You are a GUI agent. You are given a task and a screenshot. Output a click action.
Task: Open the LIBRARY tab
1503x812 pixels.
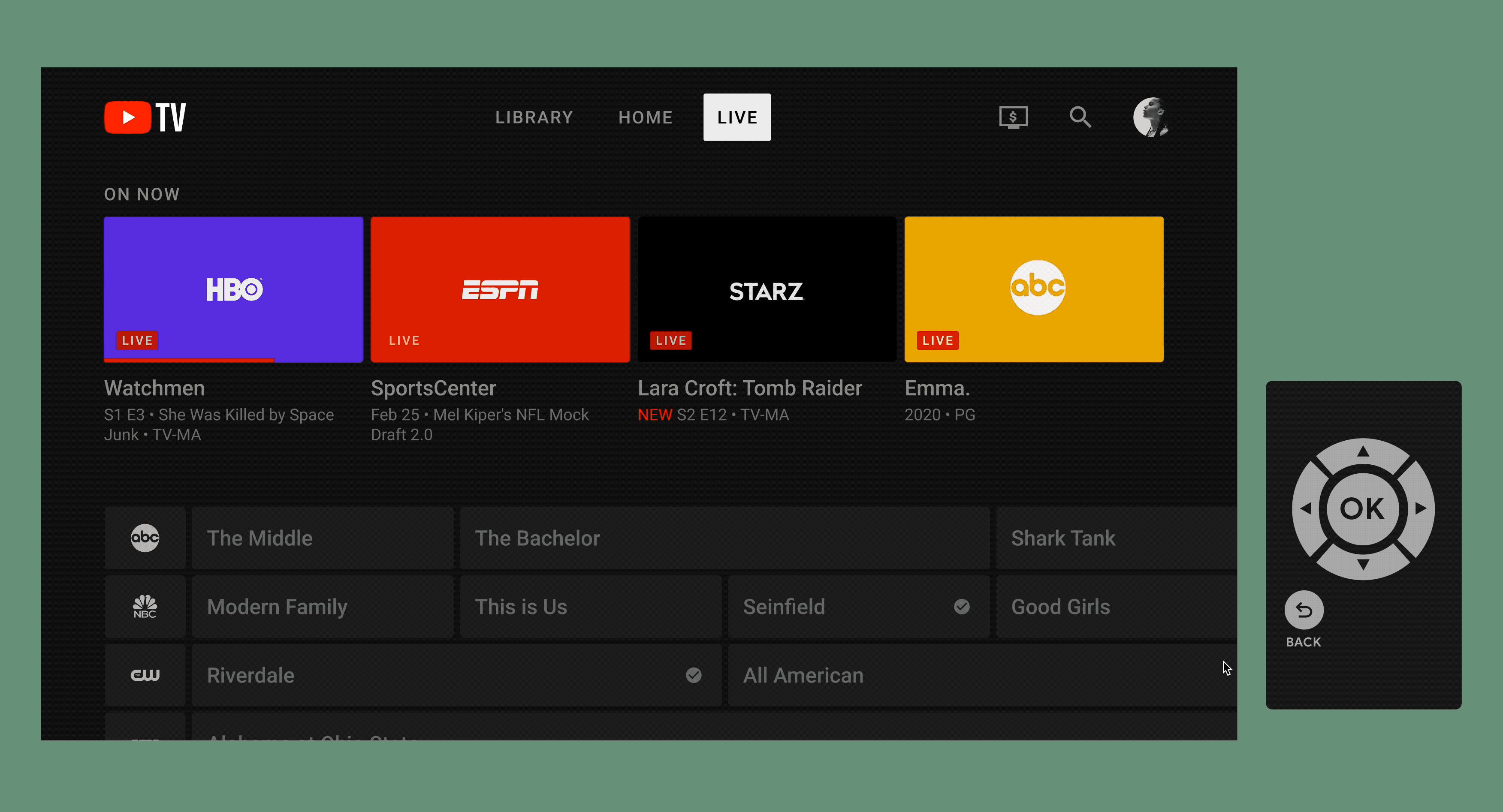click(x=534, y=117)
